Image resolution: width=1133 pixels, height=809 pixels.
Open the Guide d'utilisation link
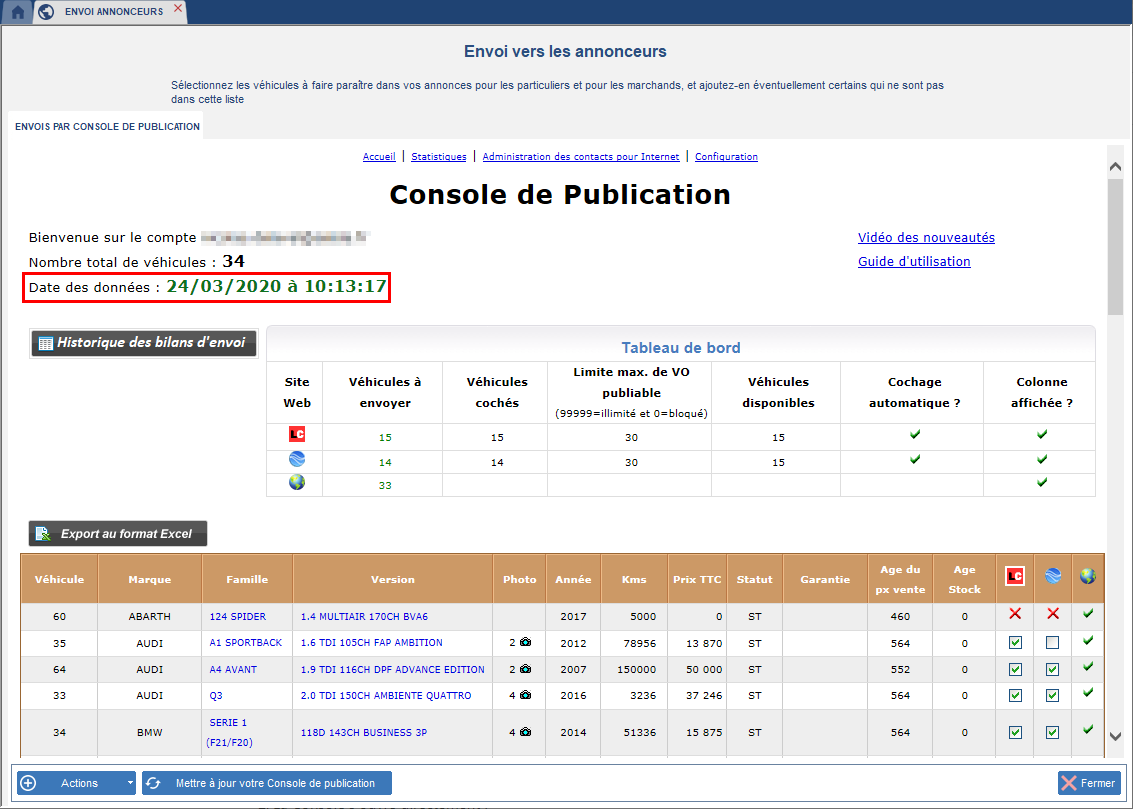[x=914, y=261]
